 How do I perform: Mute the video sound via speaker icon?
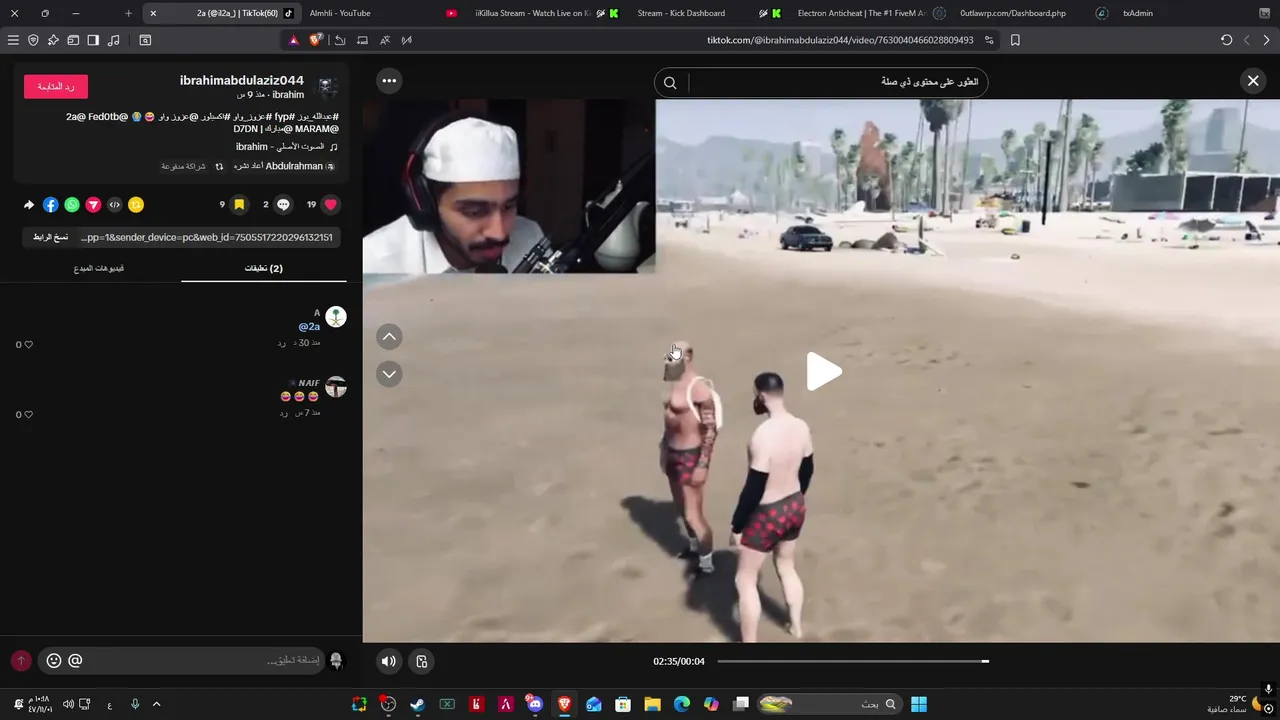click(x=389, y=661)
